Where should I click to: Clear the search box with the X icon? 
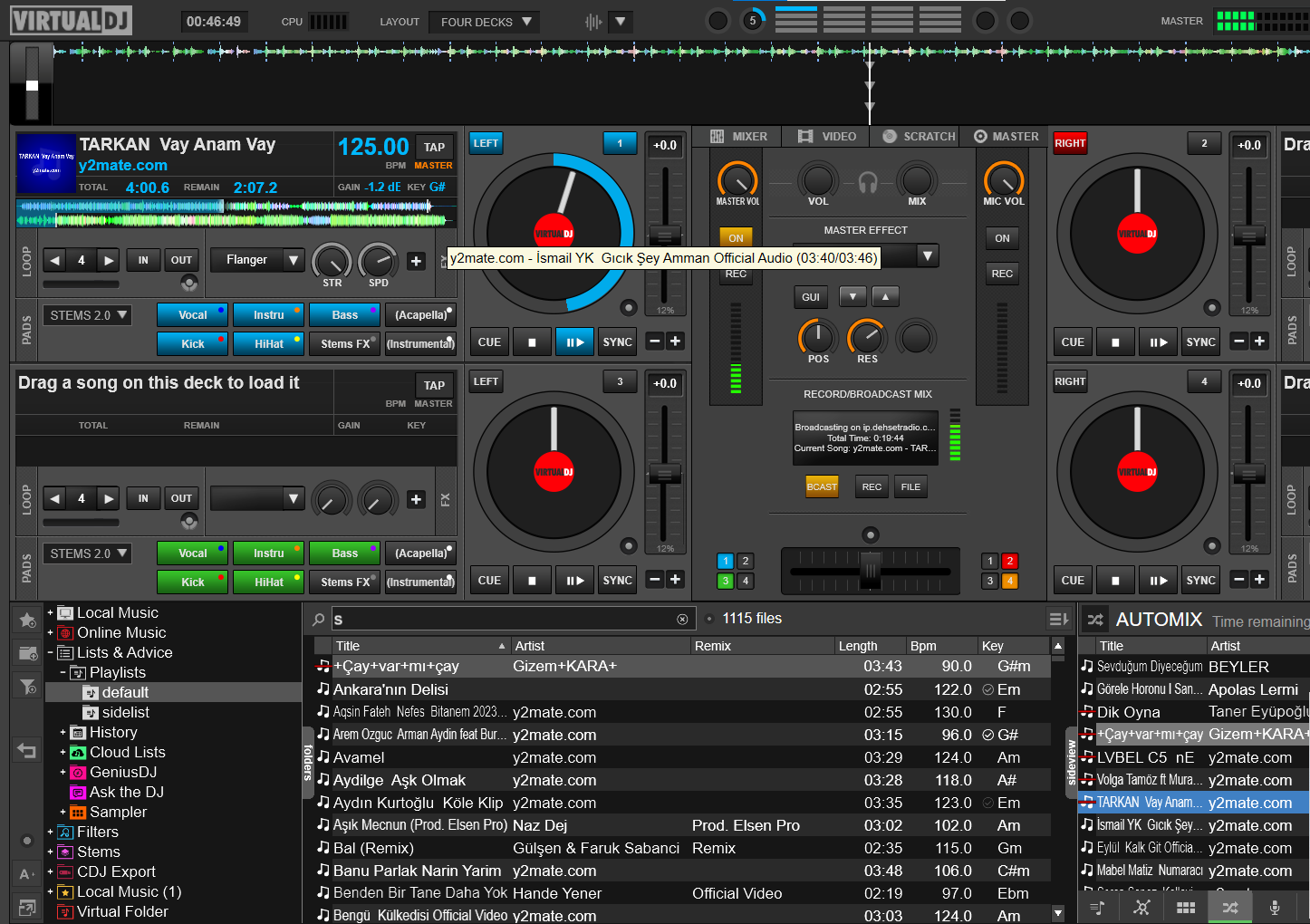point(682,620)
